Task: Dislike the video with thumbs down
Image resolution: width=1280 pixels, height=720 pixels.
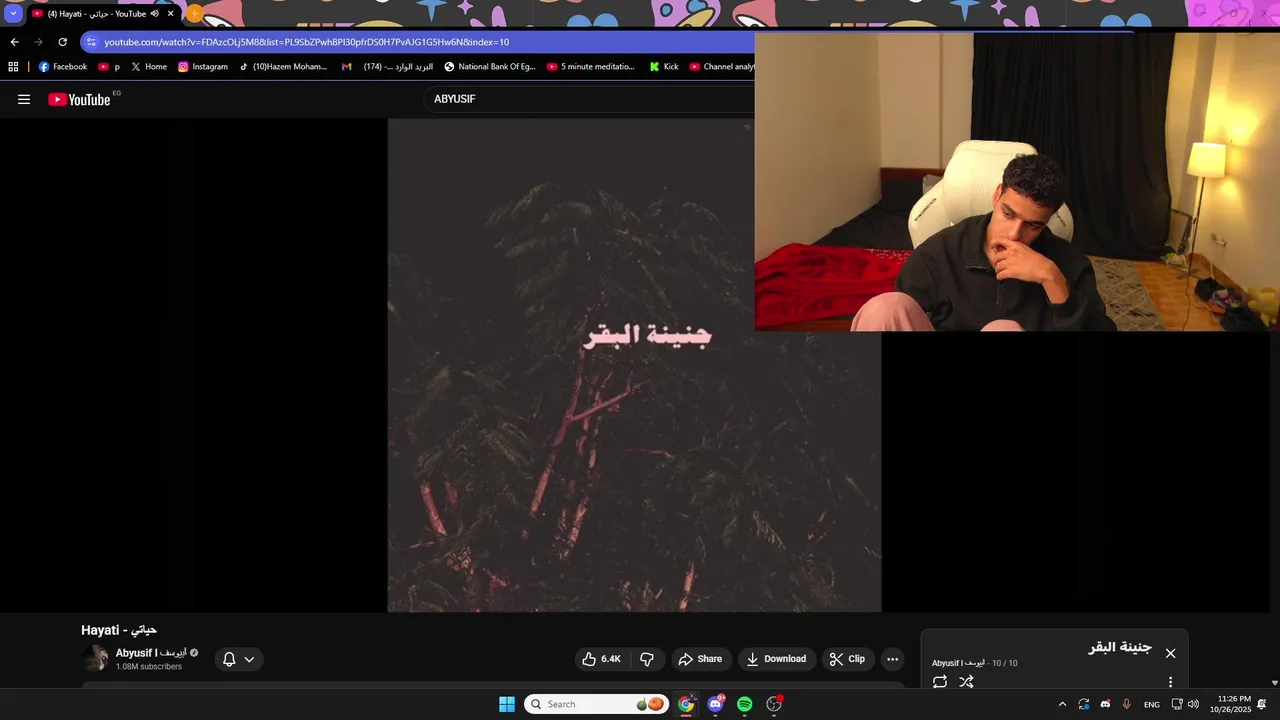Action: pyautogui.click(x=647, y=659)
